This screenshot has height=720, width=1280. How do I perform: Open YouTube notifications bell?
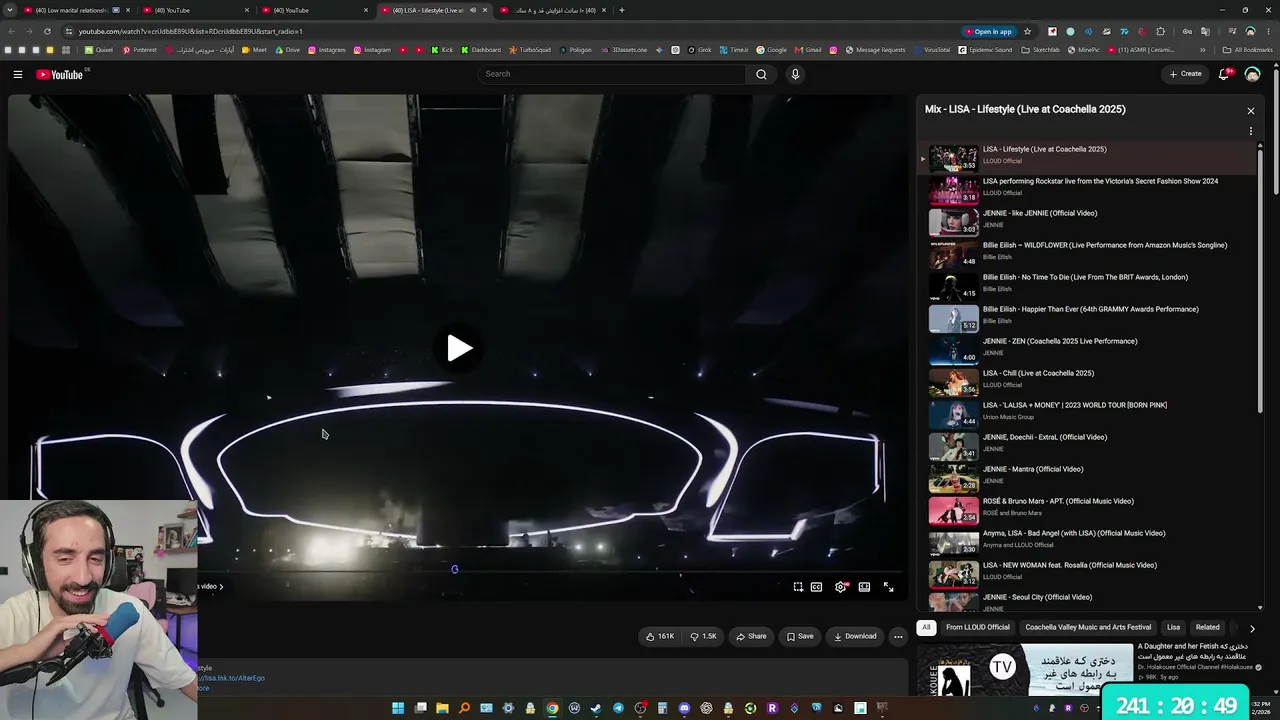click(1224, 74)
